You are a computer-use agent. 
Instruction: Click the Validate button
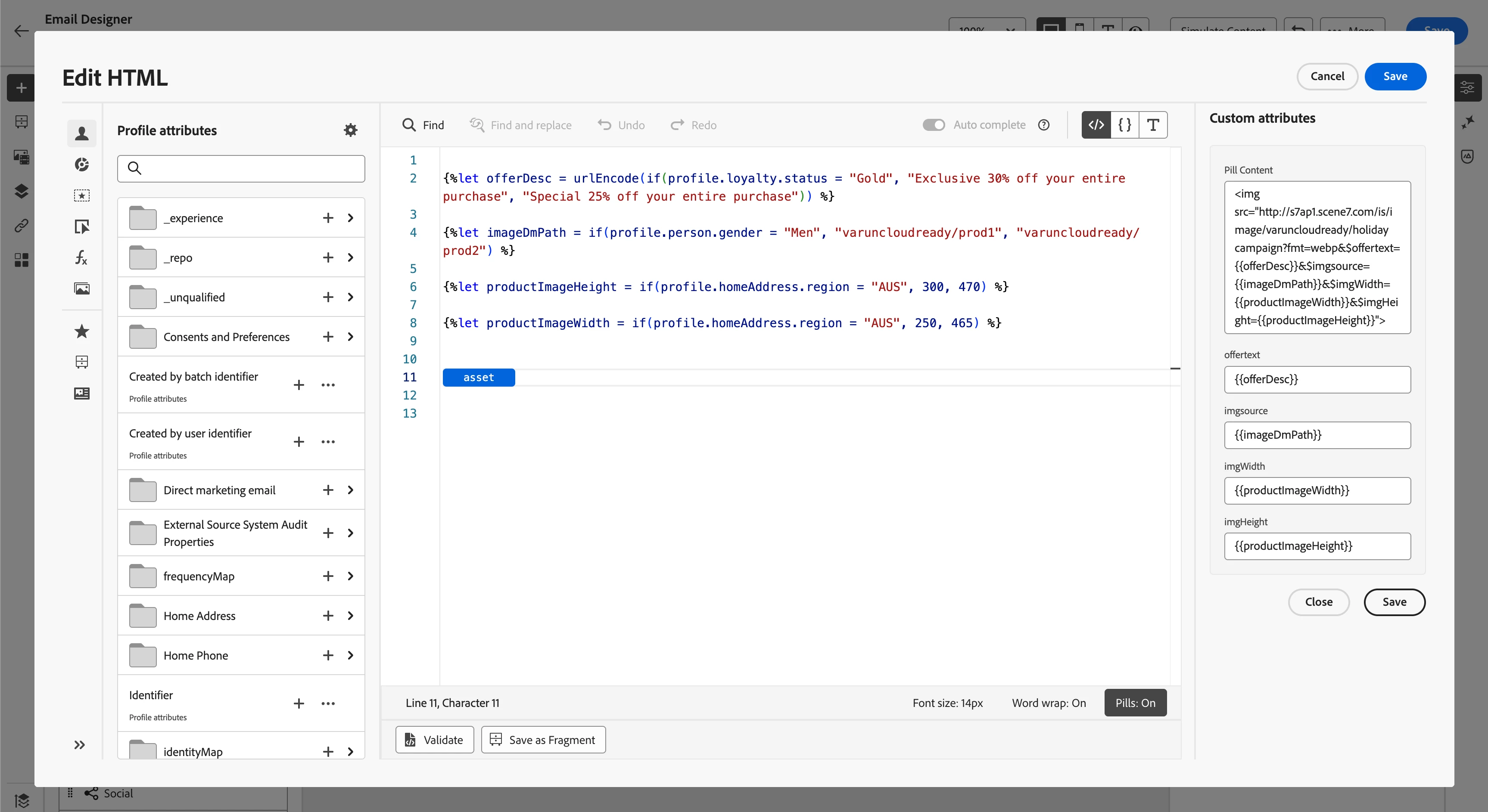tap(434, 739)
